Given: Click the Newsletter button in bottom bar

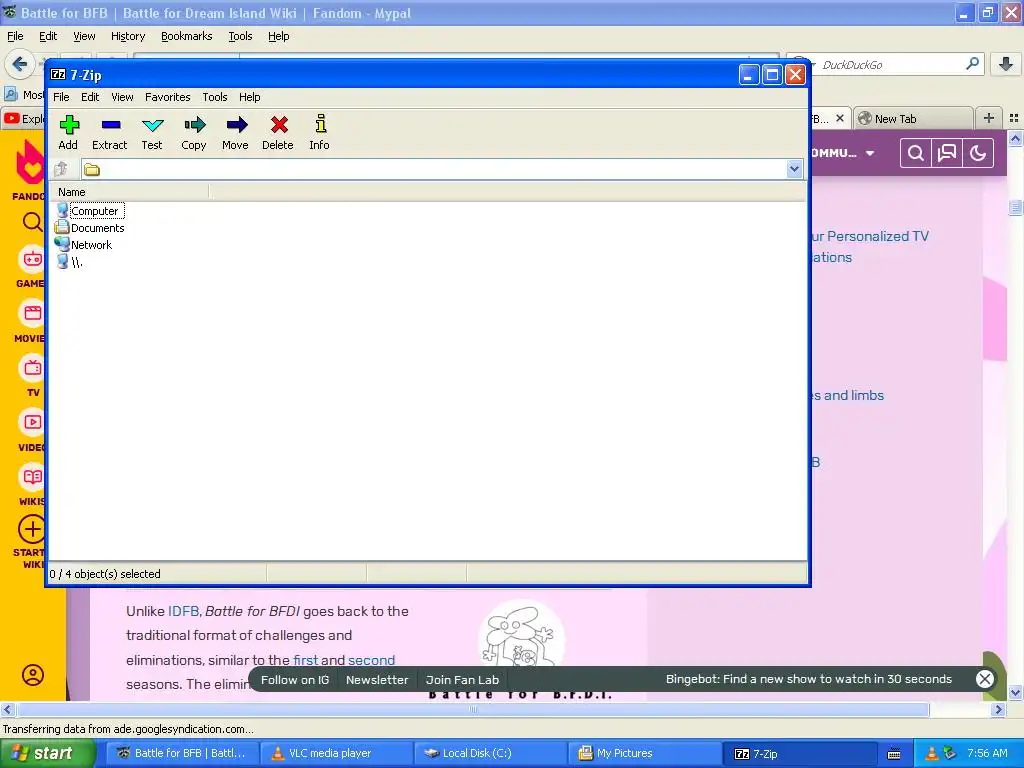Looking at the screenshot, I should [x=377, y=680].
